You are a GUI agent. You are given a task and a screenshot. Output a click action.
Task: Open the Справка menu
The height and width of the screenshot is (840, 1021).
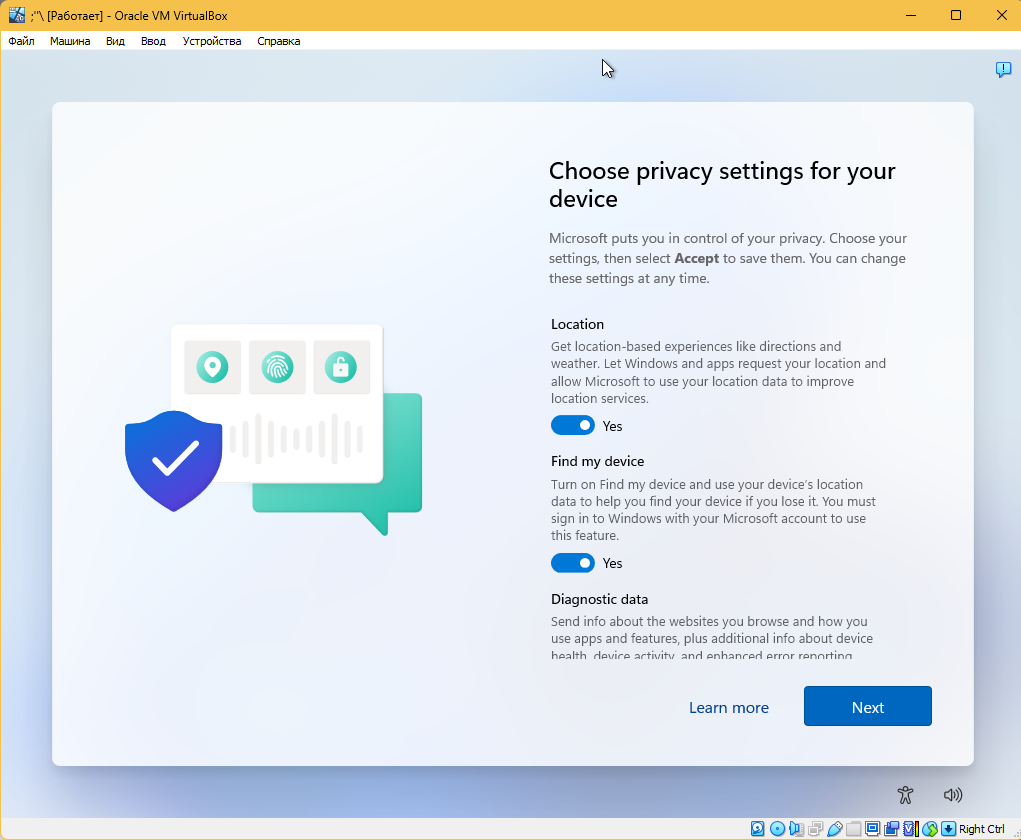(279, 41)
